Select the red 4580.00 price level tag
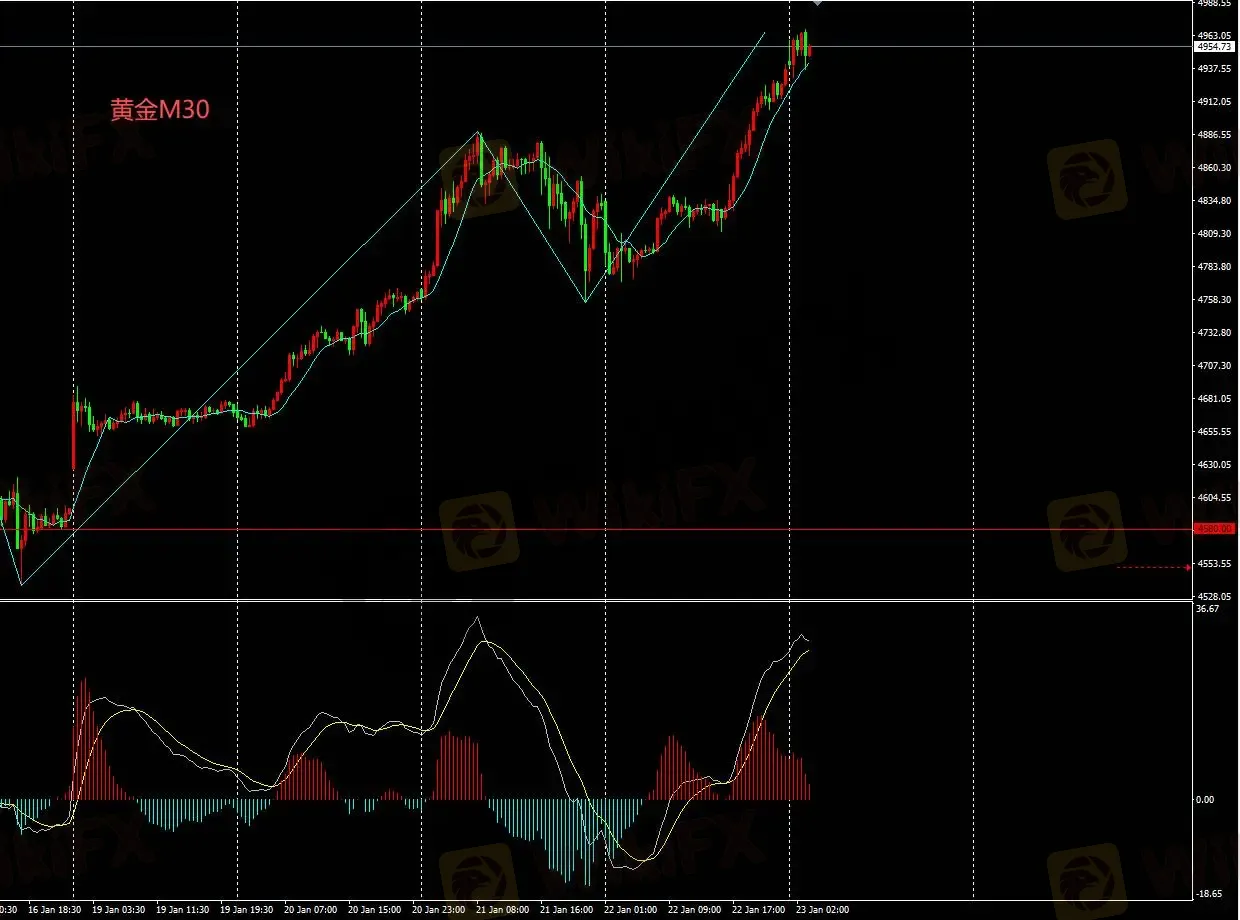This screenshot has width=1240, height=920. coord(1217,529)
